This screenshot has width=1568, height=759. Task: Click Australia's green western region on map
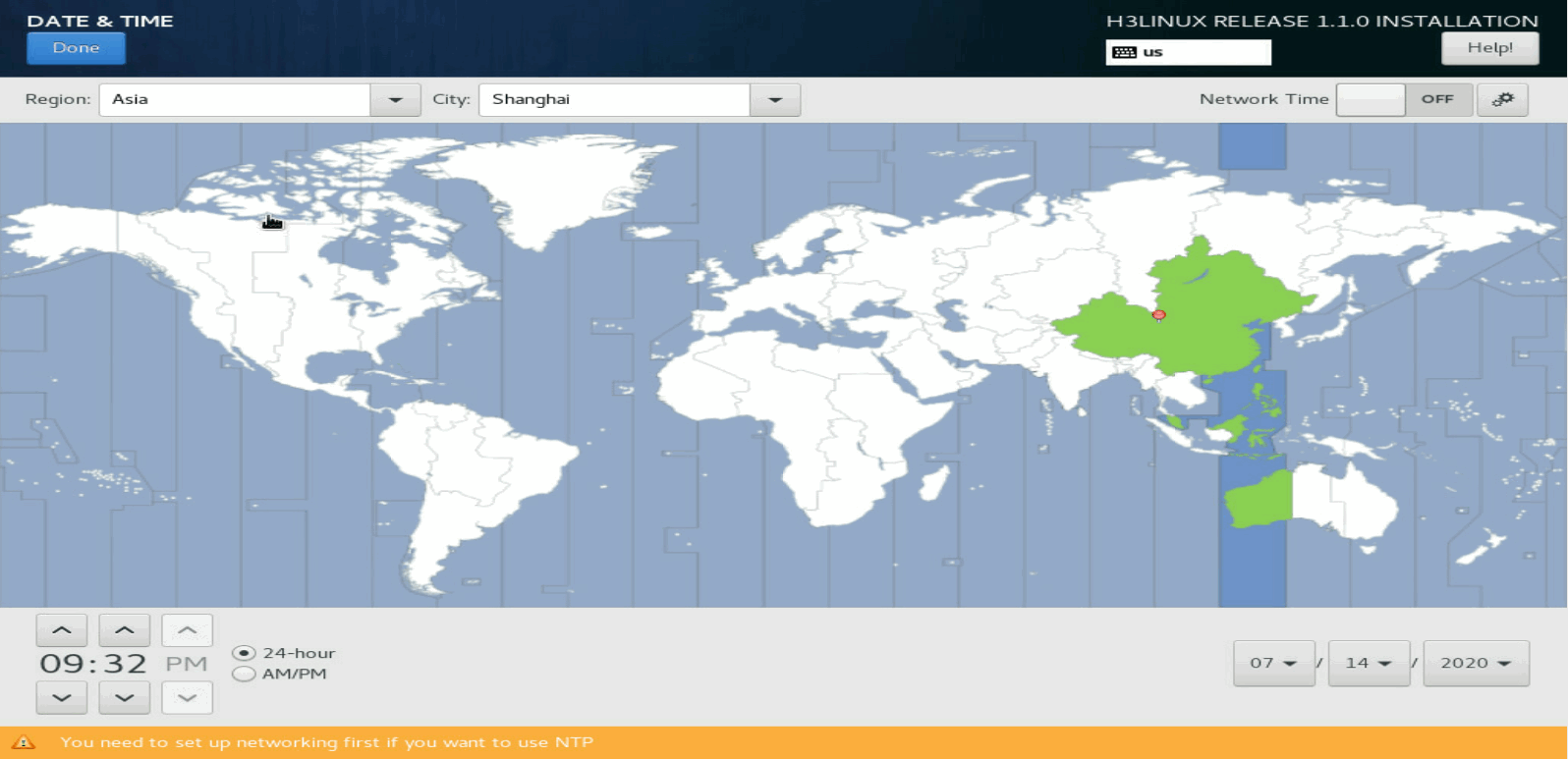[x=1258, y=500]
